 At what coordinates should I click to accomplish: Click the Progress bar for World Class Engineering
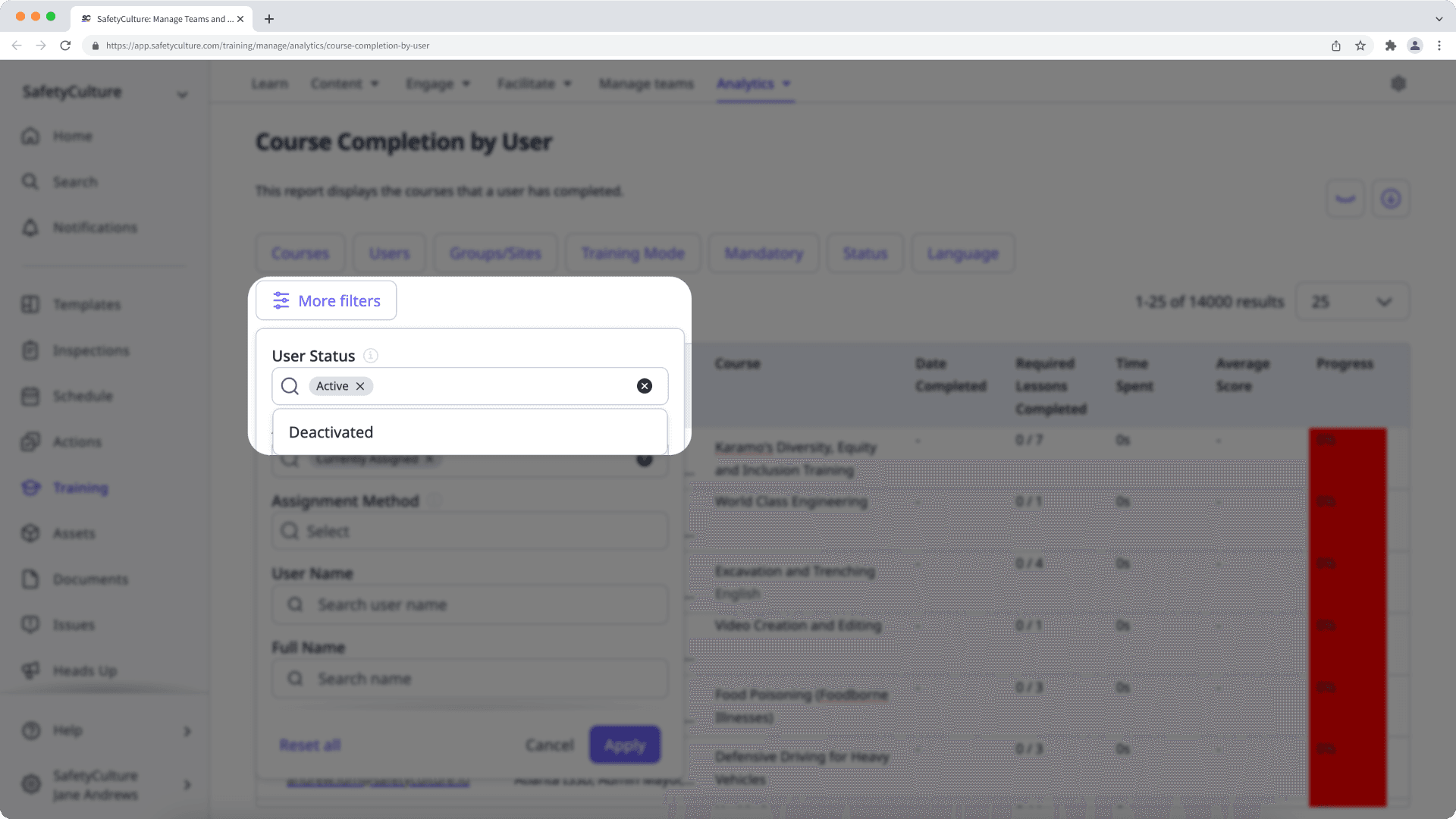pyautogui.click(x=1347, y=500)
